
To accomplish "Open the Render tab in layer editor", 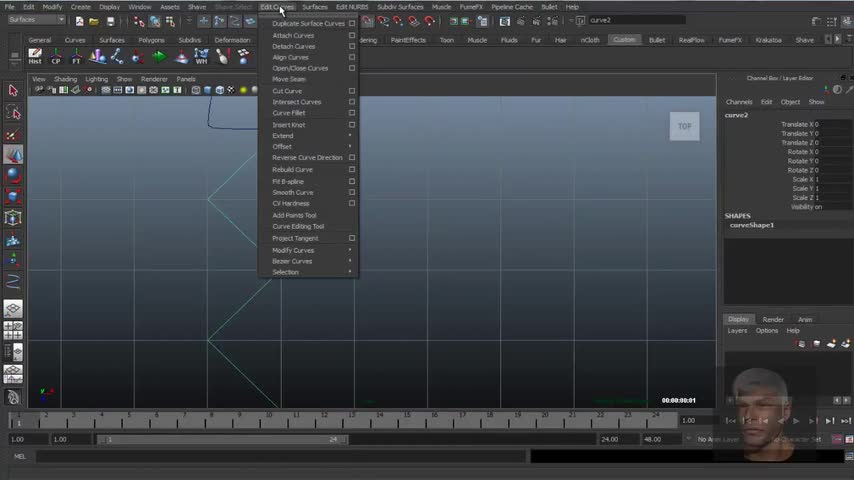I will 773,319.
